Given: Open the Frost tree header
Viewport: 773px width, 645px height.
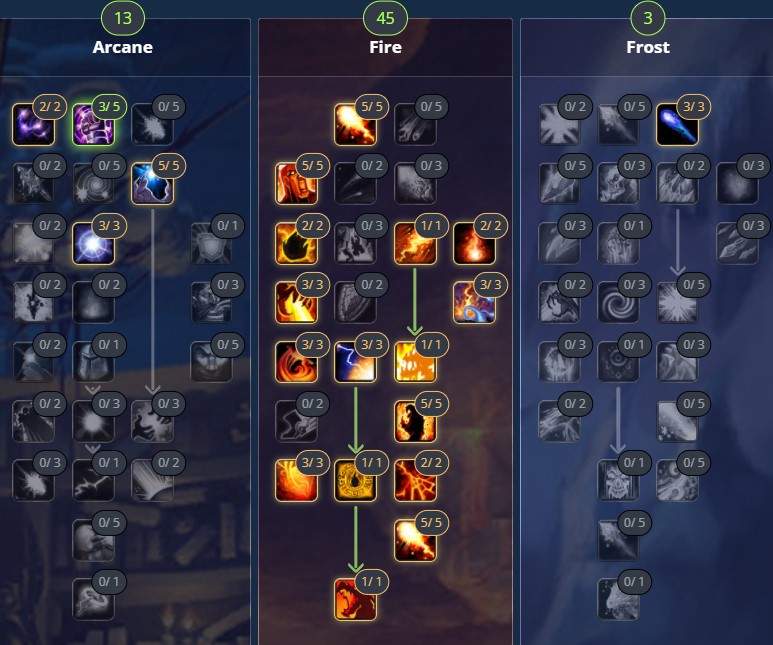Looking at the screenshot, I should click(x=648, y=47).
